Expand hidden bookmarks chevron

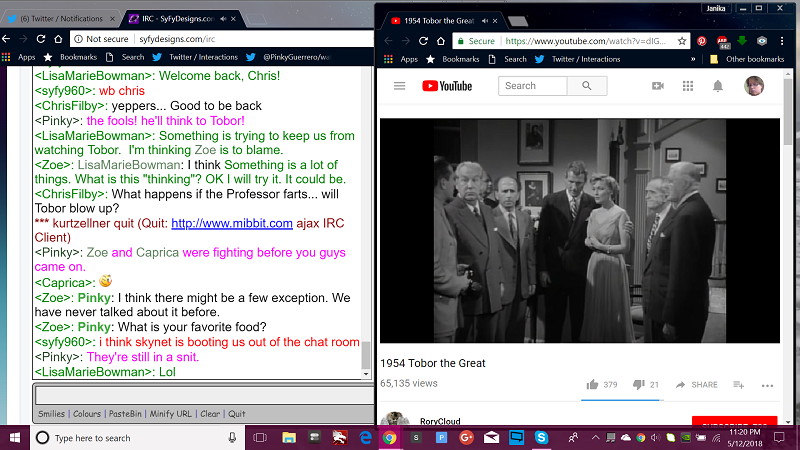click(693, 59)
